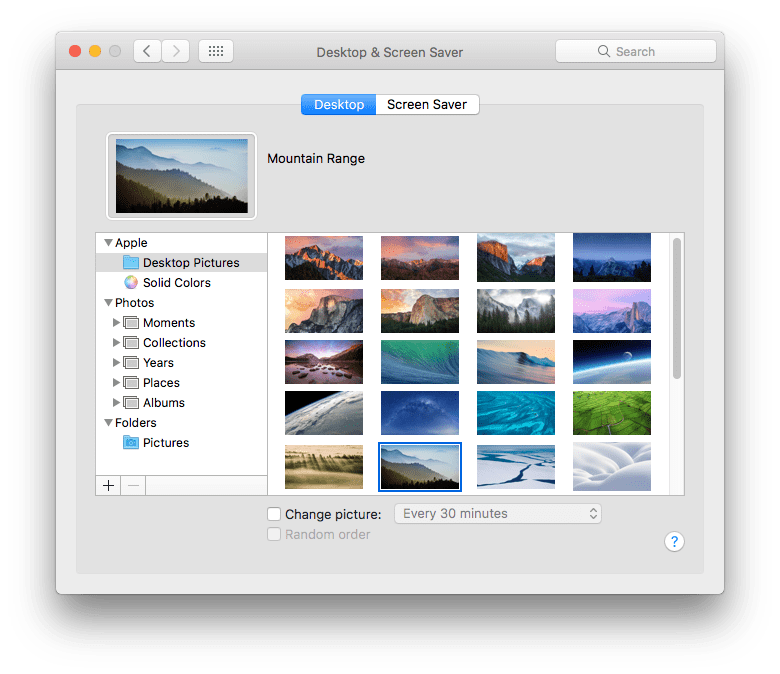
Task: Select the Moments photo item
Action: click(x=168, y=323)
